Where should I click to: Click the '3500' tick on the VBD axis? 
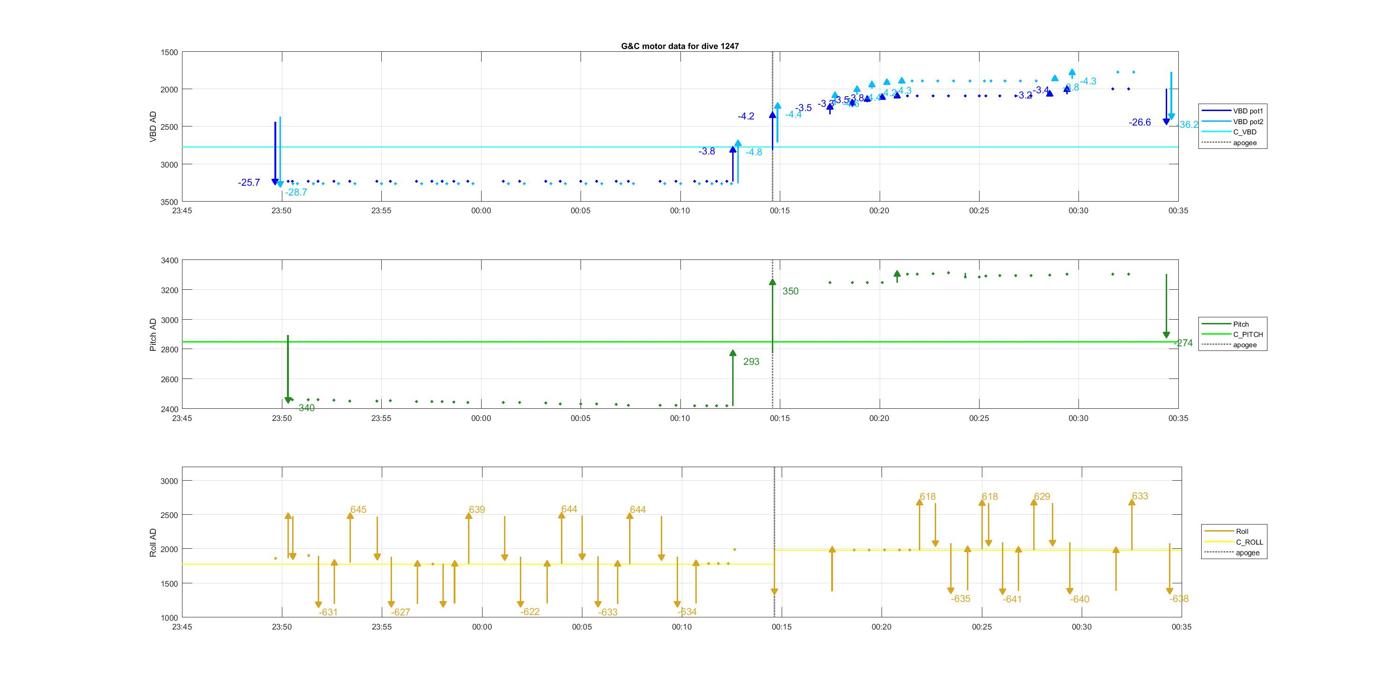(169, 202)
